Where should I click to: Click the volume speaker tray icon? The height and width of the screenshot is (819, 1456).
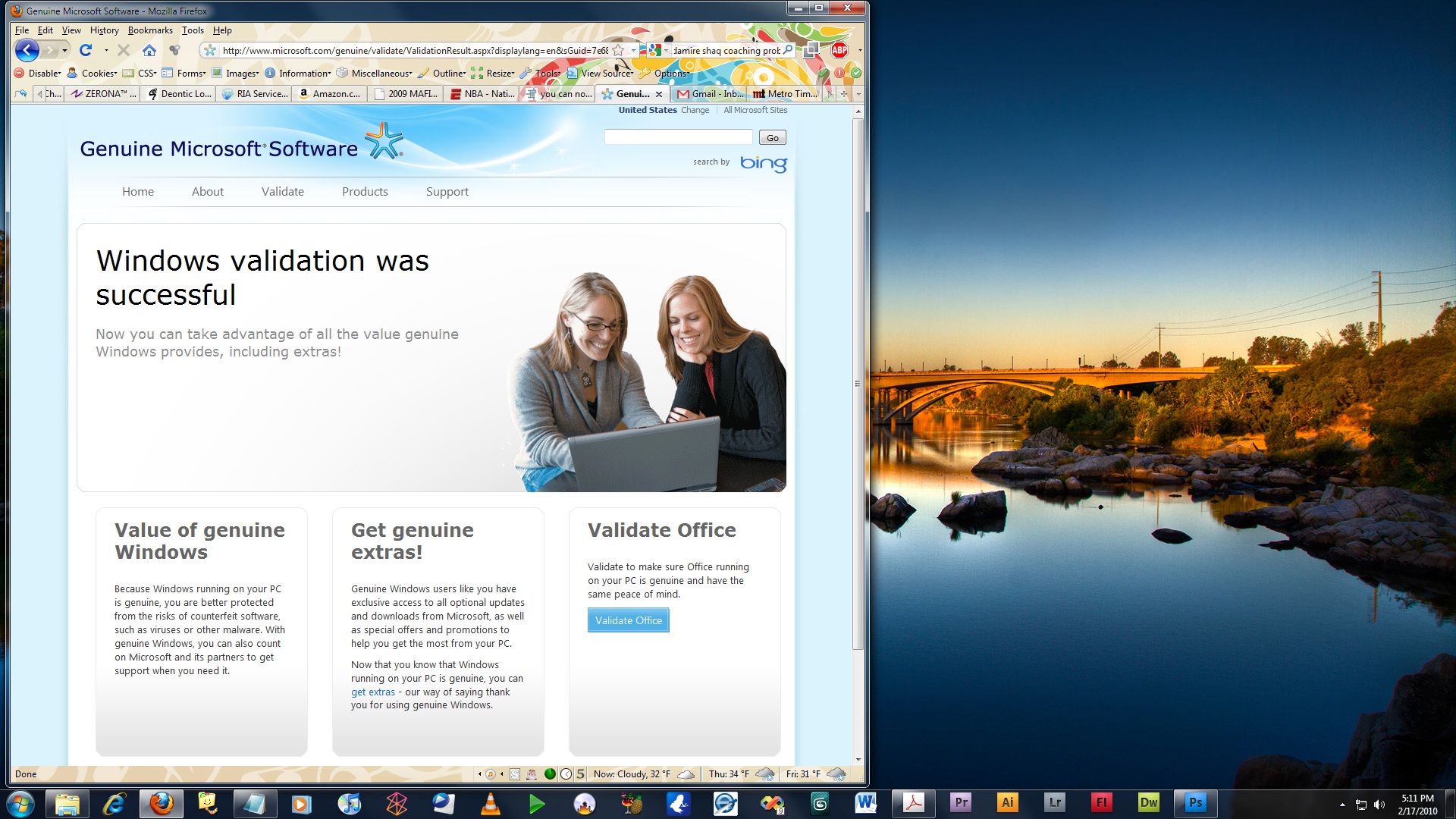(x=1379, y=805)
